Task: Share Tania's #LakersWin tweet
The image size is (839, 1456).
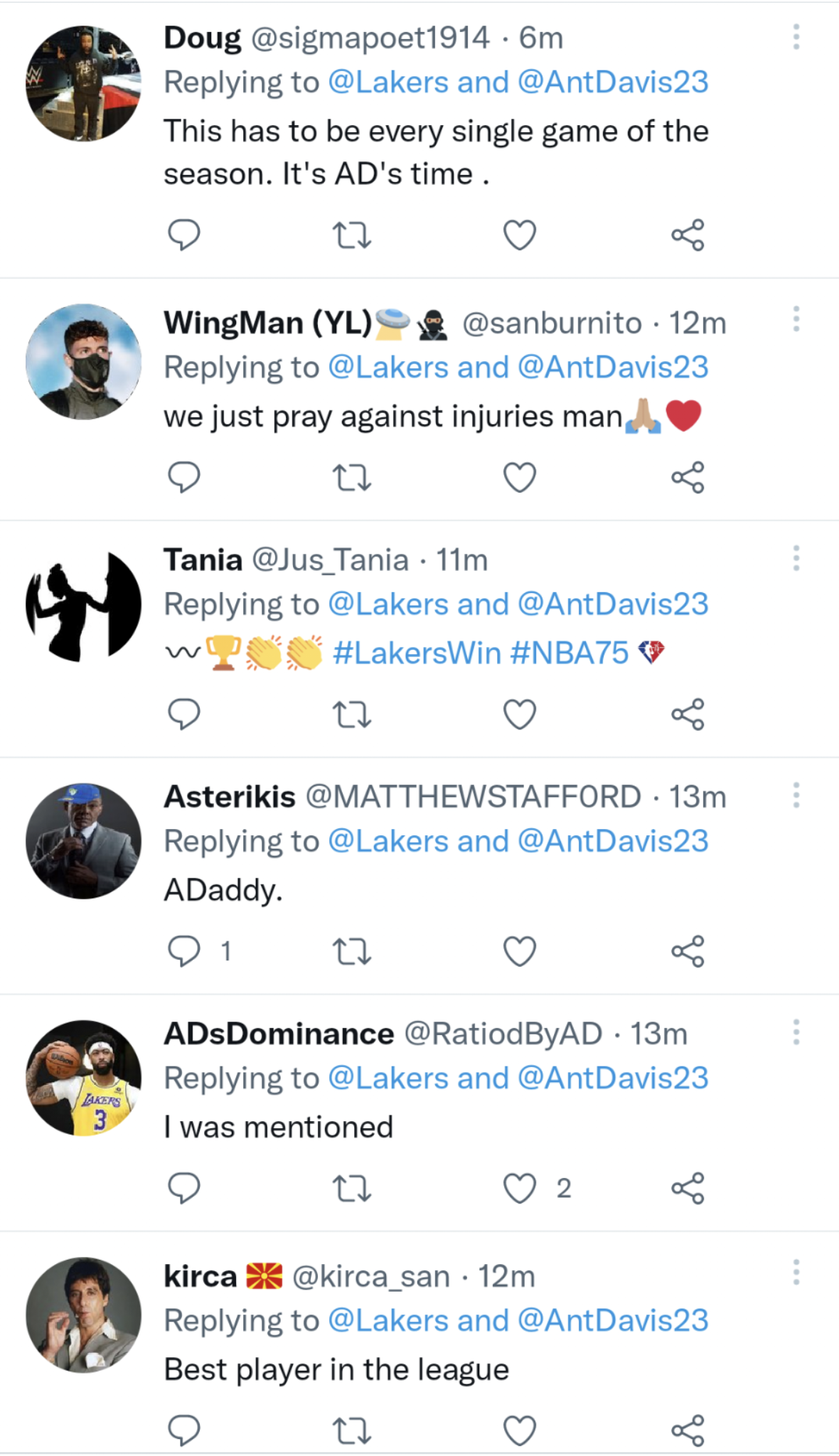Action: [x=689, y=714]
